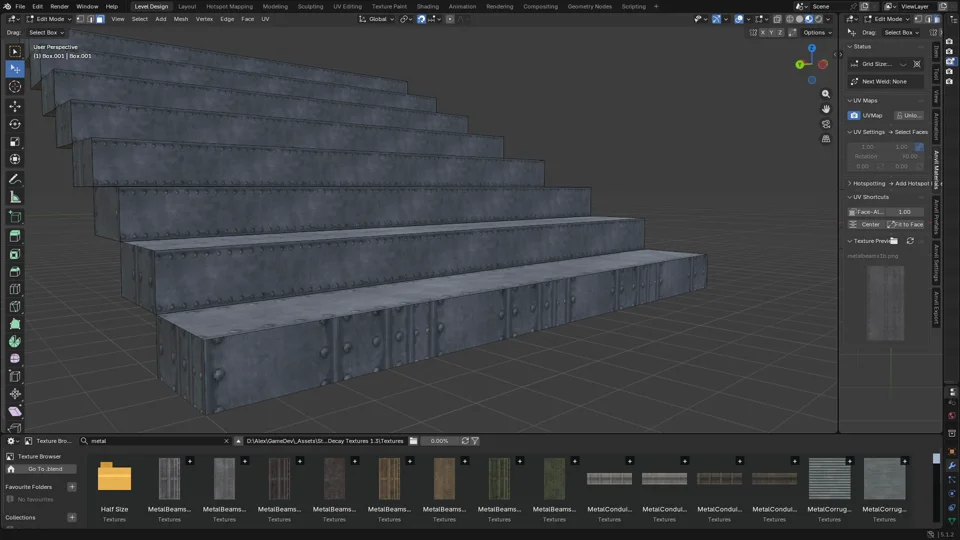Toggle snapping magnet in the header
This screenshot has height=540, width=960.
click(x=421, y=19)
